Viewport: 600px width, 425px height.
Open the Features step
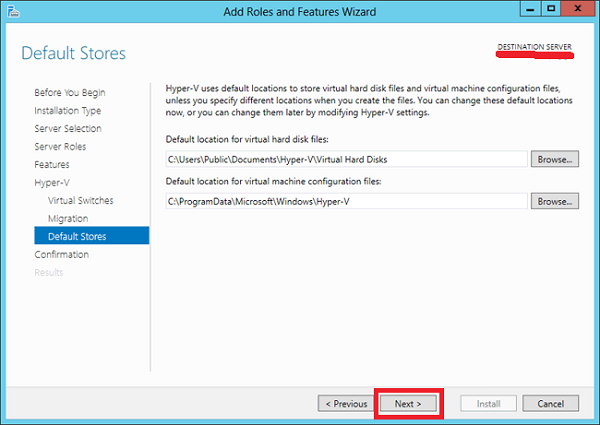pos(52,164)
